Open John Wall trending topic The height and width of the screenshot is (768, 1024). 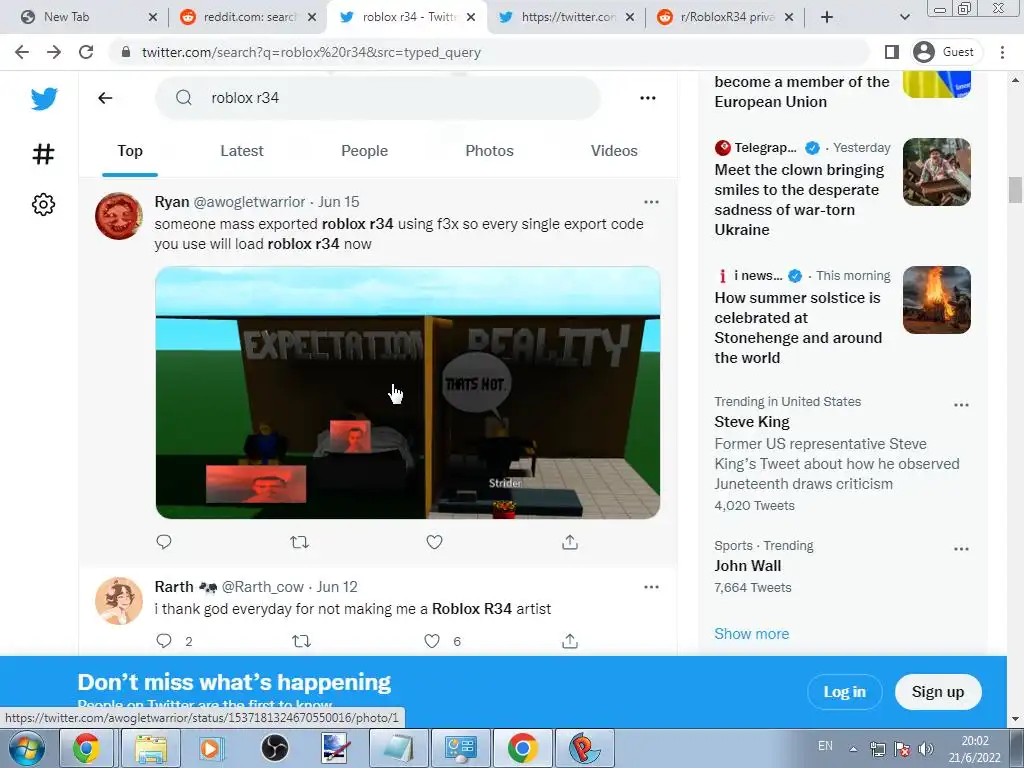point(748,566)
